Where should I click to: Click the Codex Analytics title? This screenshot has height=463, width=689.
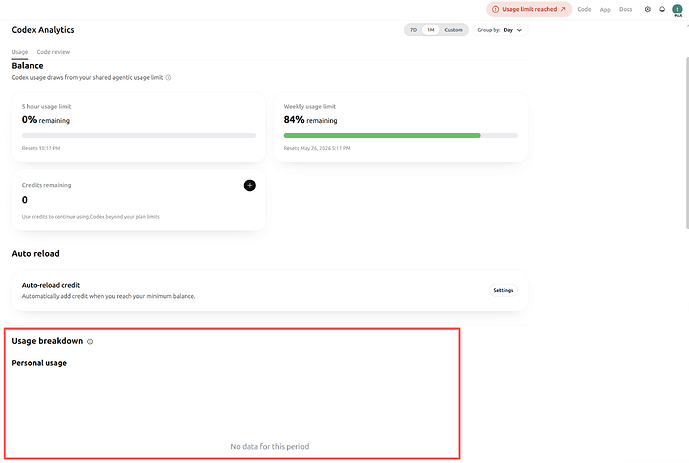pyautogui.click(x=43, y=30)
